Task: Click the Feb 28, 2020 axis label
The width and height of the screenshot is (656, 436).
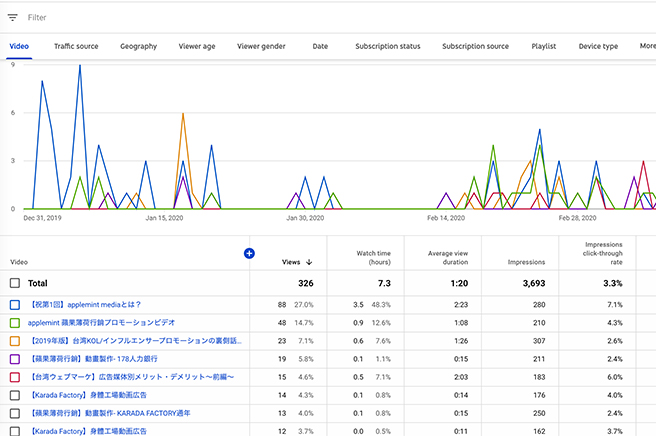Action: click(577, 218)
